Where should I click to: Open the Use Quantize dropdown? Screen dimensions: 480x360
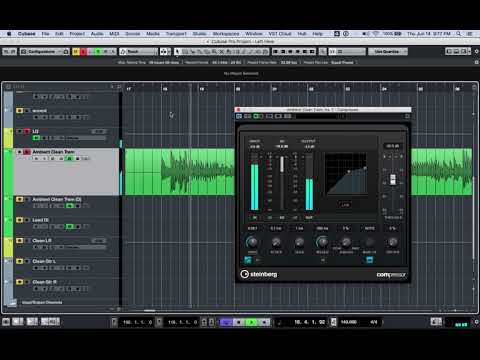click(388, 52)
